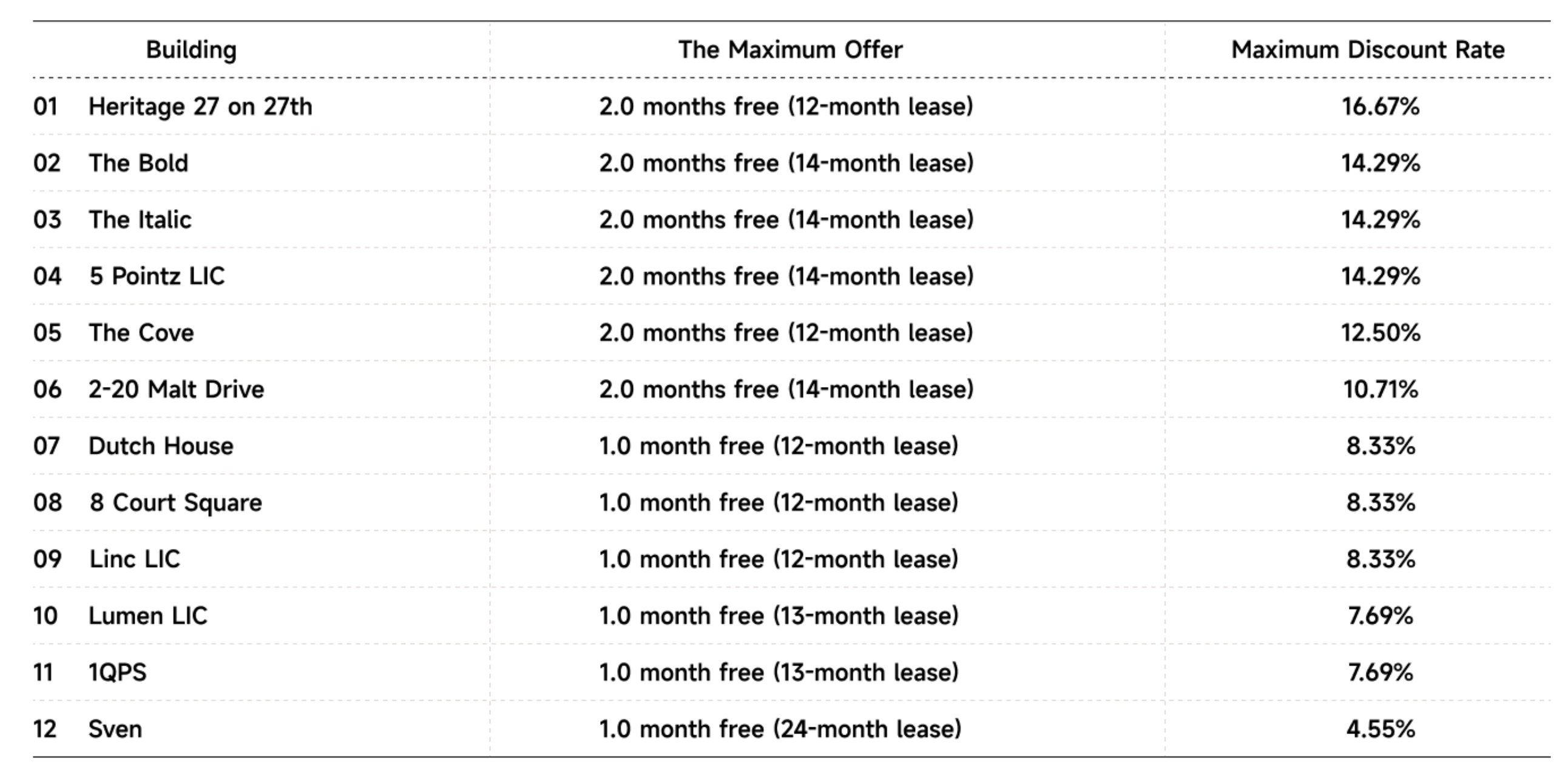Click the 10.71% discount rate value
The height and width of the screenshot is (768, 1568).
1380,389
